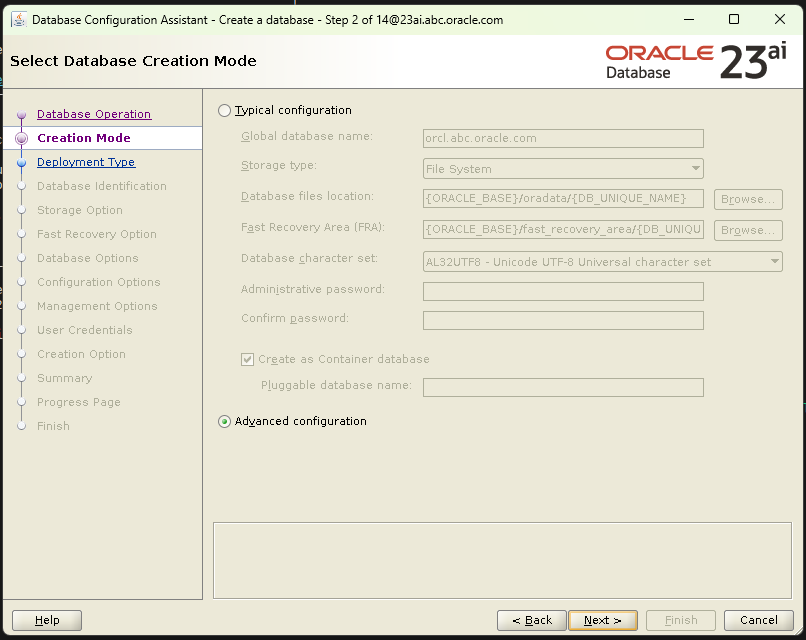The image size is (806, 640).
Task: Select the Advanced configuration option
Action: (x=222, y=421)
